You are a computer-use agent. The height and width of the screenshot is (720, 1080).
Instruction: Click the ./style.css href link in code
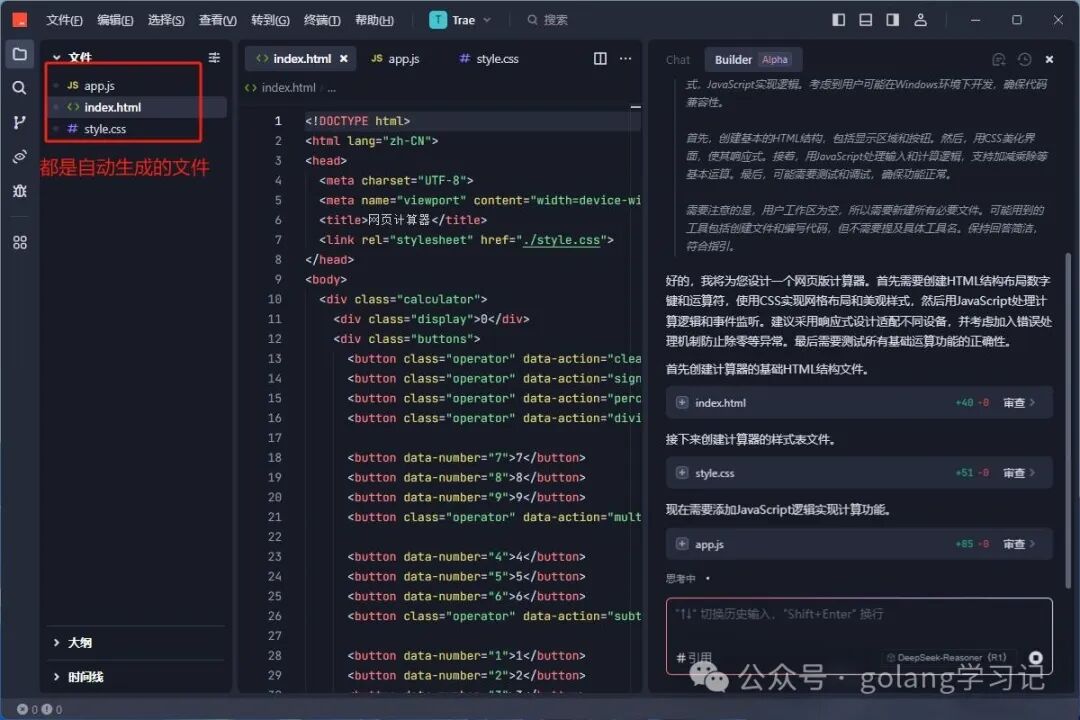561,240
